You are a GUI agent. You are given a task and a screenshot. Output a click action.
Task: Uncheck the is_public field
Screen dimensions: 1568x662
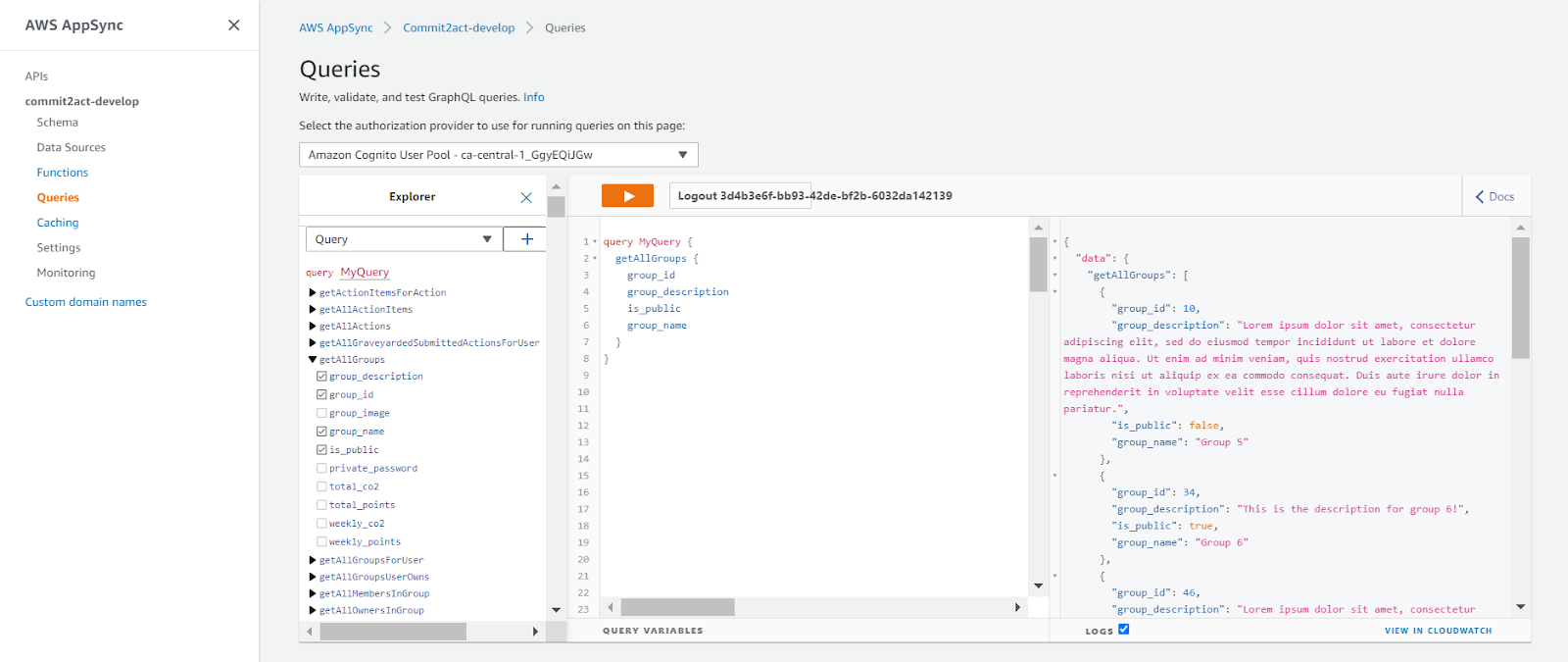pyautogui.click(x=321, y=450)
